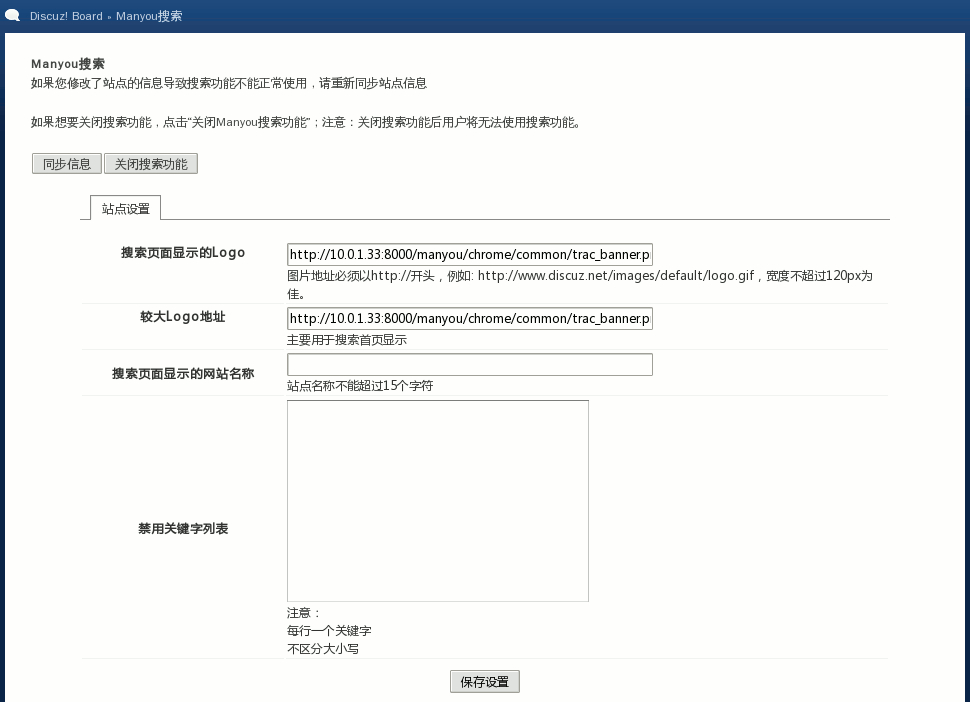Click the 较大Logo地址 label
This screenshot has height=702, width=970.
pyautogui.click(x=183, y=317)
